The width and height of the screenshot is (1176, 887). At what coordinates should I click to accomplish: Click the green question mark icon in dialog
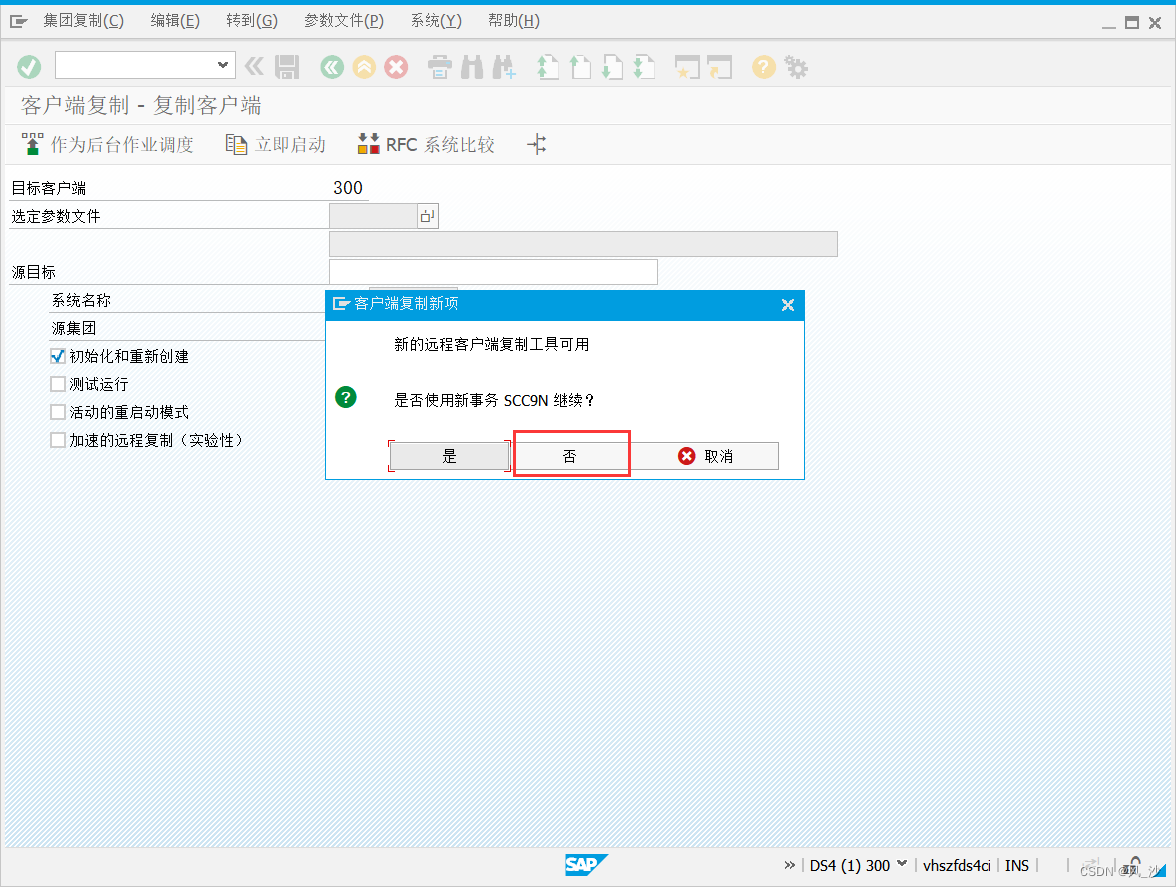(x=346, y=397)
